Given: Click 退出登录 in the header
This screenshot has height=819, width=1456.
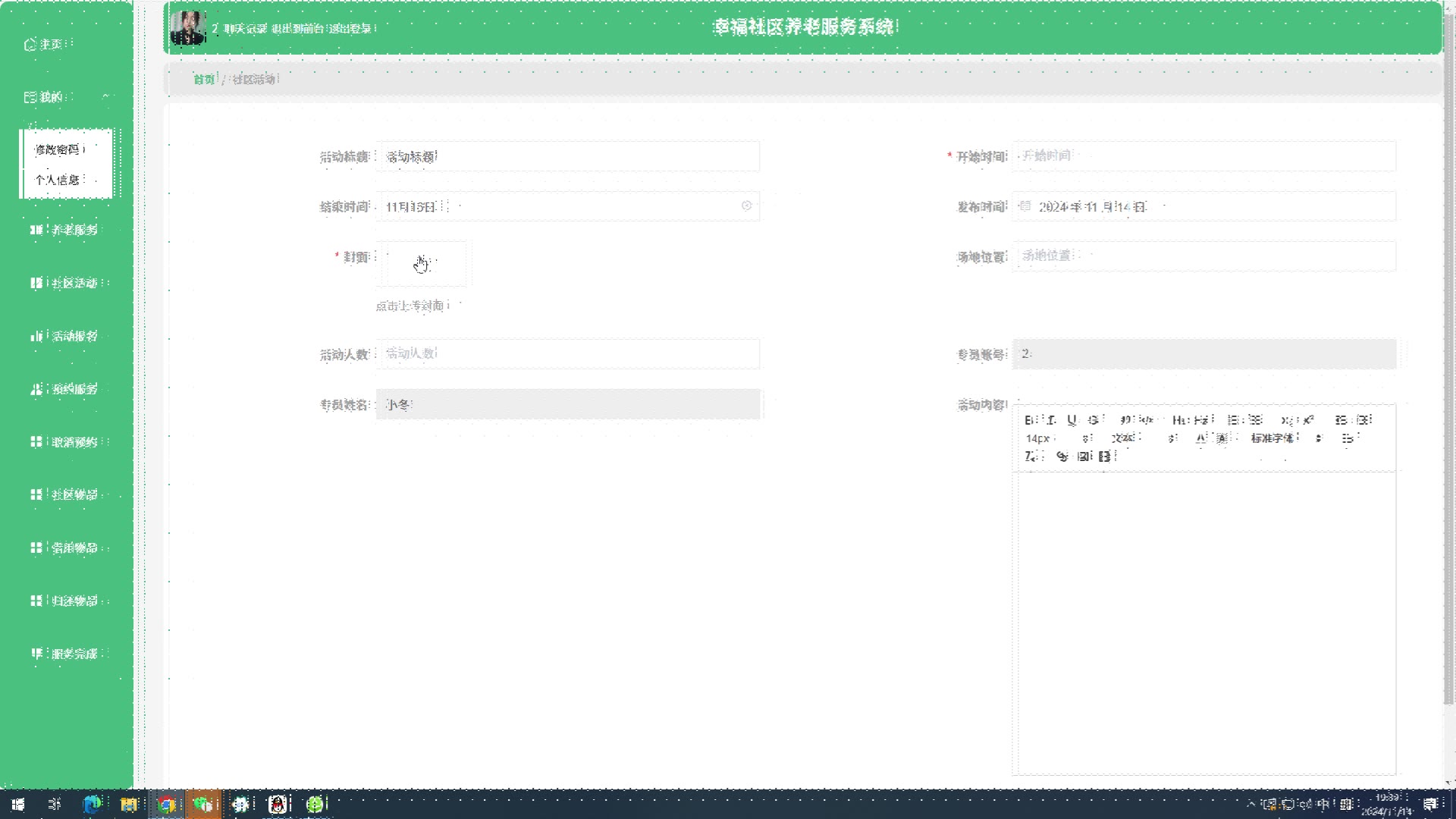Looking at the screenshot, I should [350, 29].
